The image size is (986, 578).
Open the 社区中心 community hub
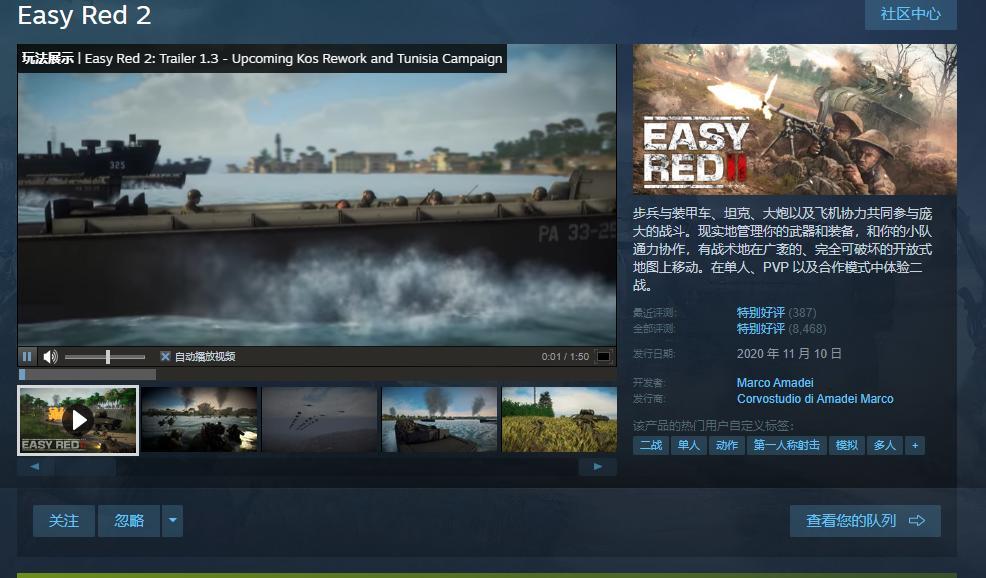[x=911, y=14]
